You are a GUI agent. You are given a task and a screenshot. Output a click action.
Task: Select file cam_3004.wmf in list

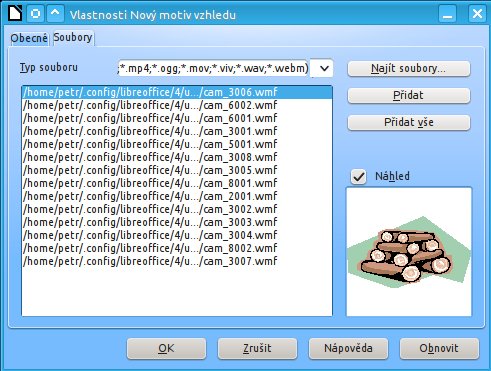tap(177, 235)
